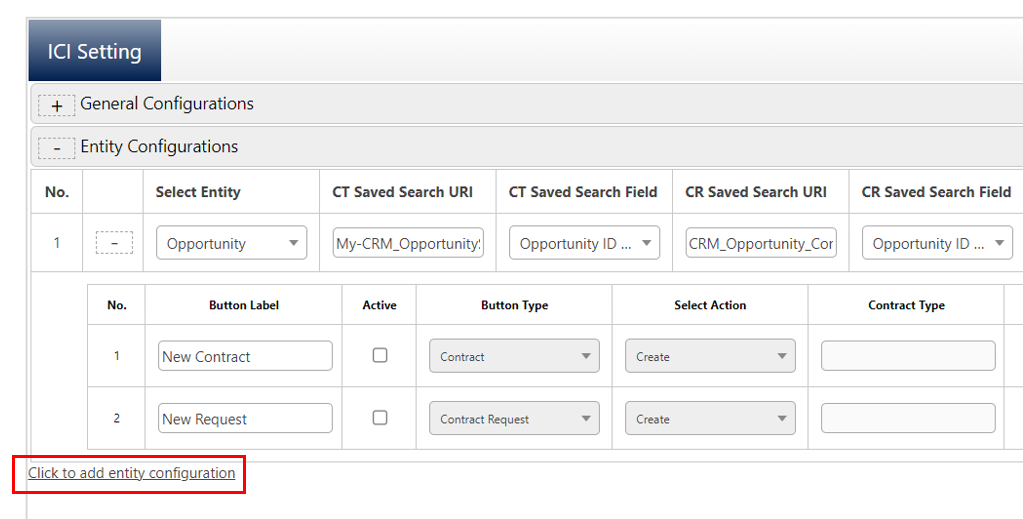Enable Active checkbox for New Contract

click(380, 355)
